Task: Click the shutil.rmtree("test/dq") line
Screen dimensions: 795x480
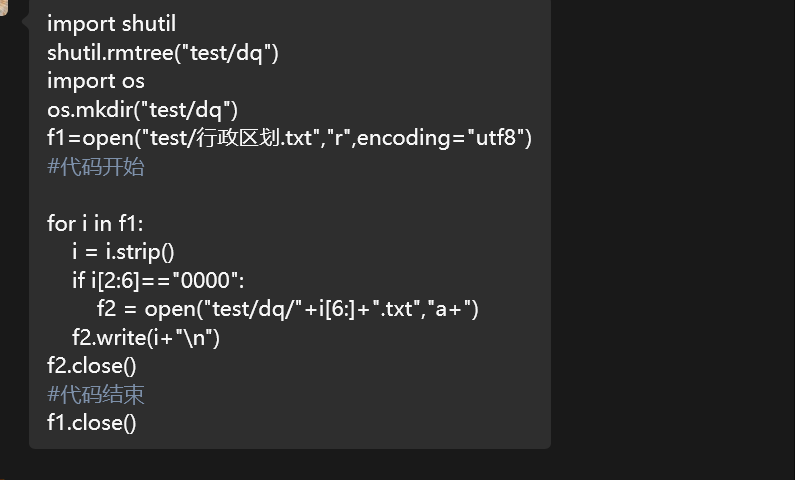Action: point(162,52)
